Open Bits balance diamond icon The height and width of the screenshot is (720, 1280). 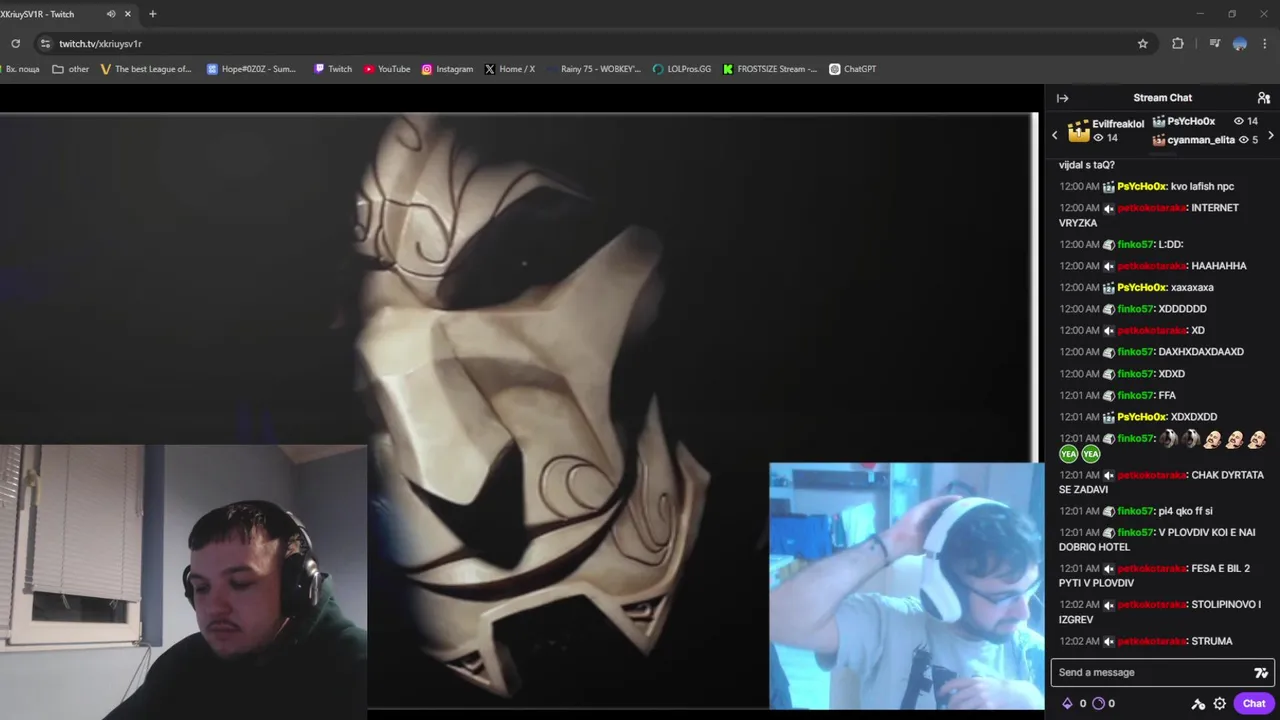pyautogui.click(x=1067, y=704)
